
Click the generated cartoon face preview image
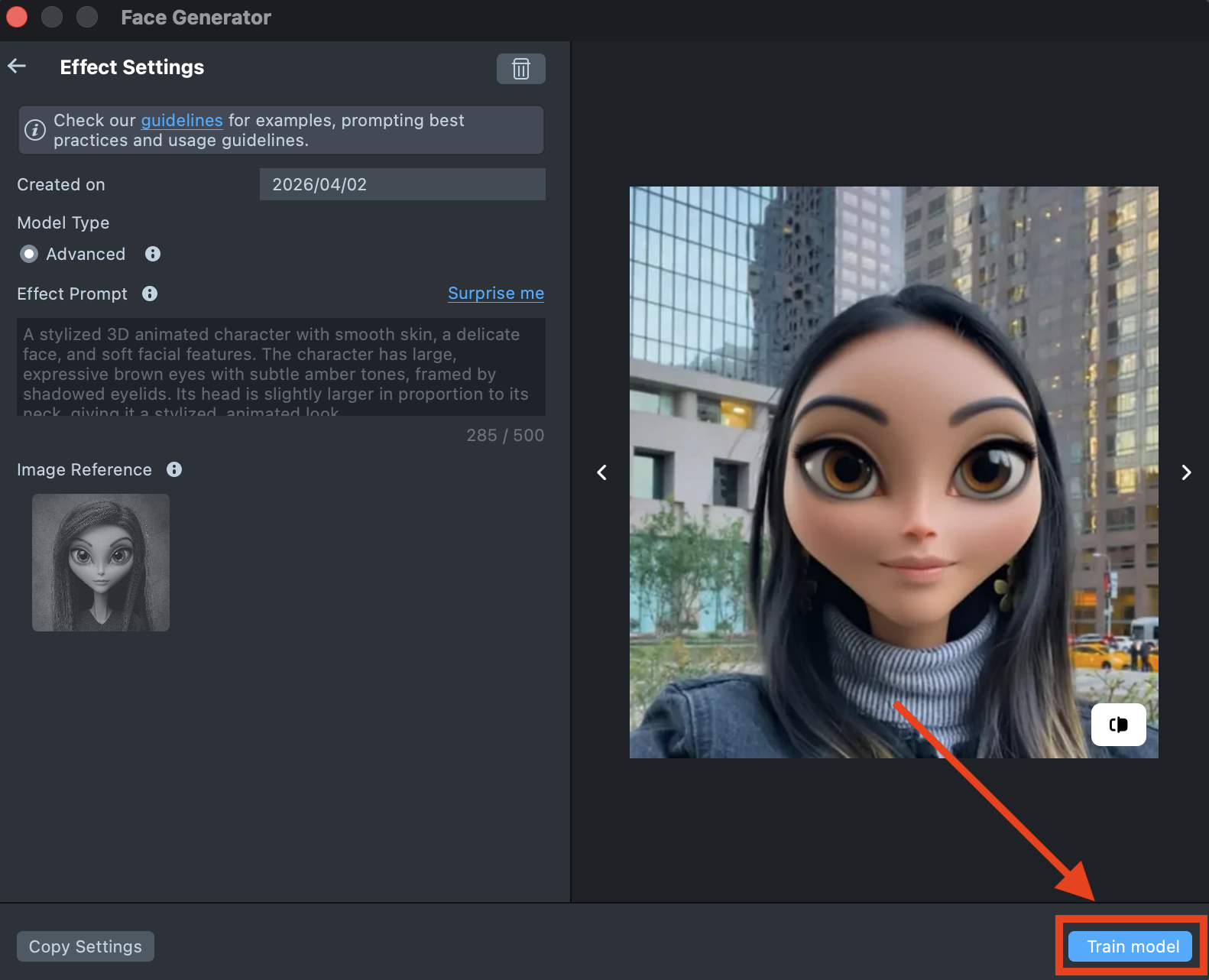tap(893, 472)
